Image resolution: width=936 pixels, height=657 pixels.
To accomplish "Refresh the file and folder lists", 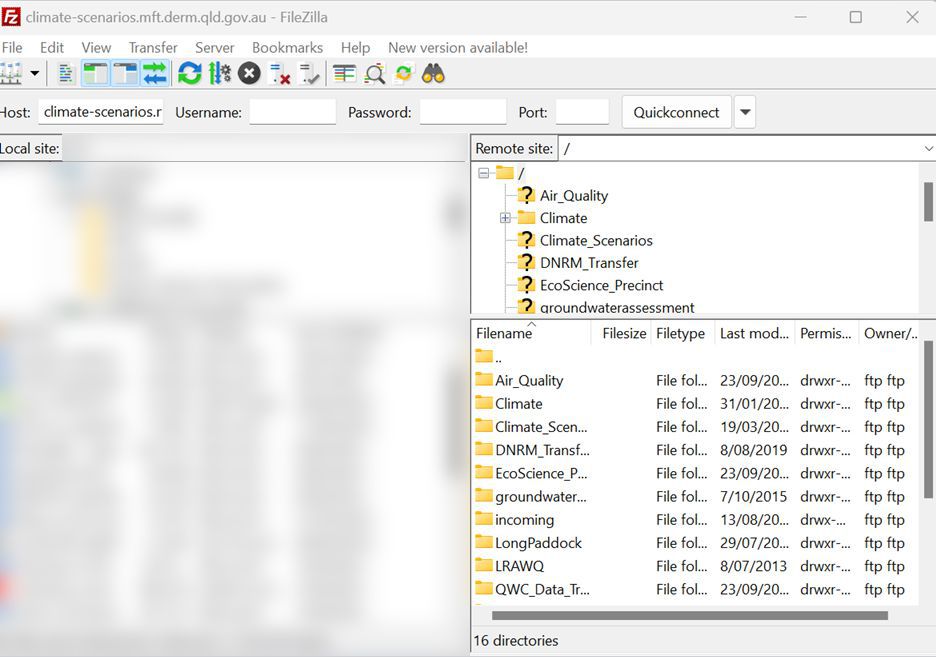I will [189, 73].
